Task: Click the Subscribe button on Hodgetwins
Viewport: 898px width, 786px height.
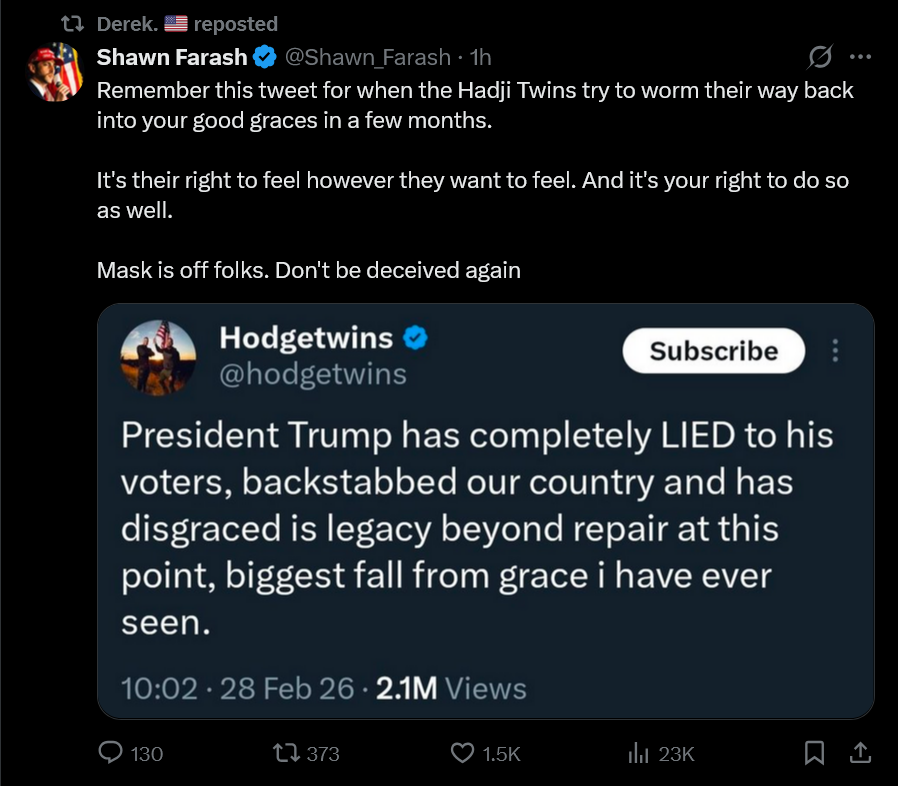Action: tap(714, 351)
